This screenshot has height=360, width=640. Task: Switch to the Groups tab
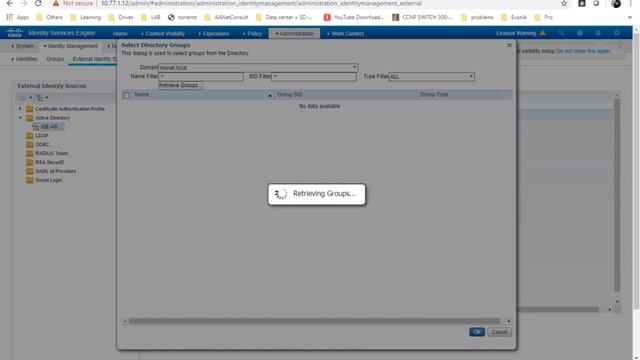[x=55, y=59]
